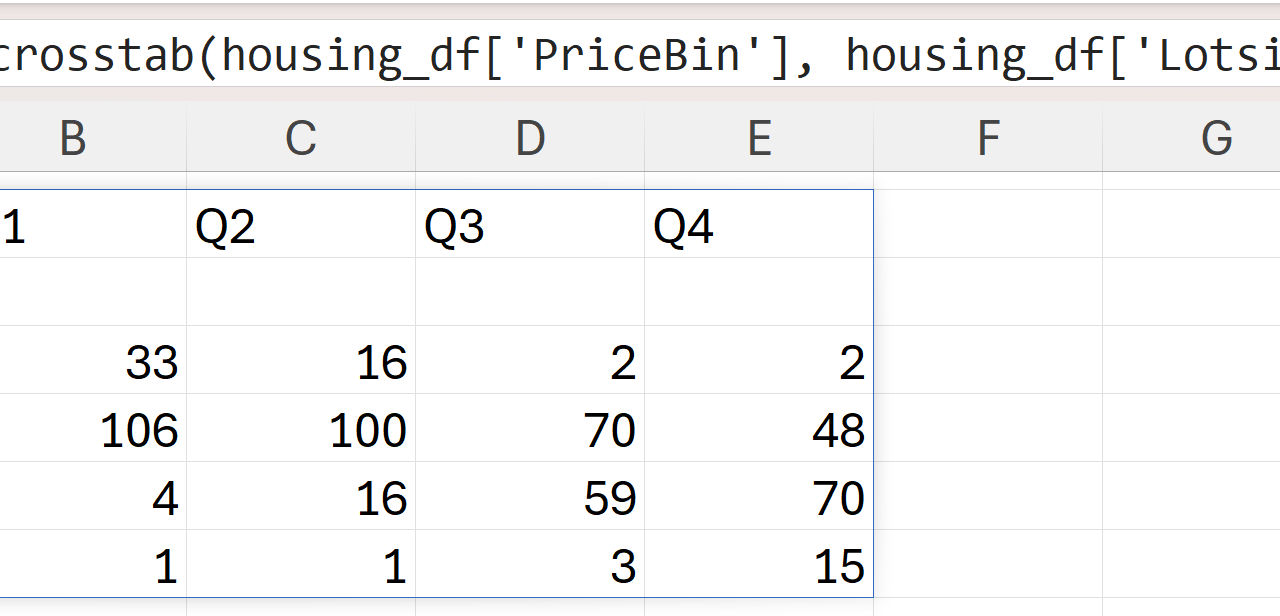Select column C header
Viewport: 1280px width, 616px height.
[301, 139]
